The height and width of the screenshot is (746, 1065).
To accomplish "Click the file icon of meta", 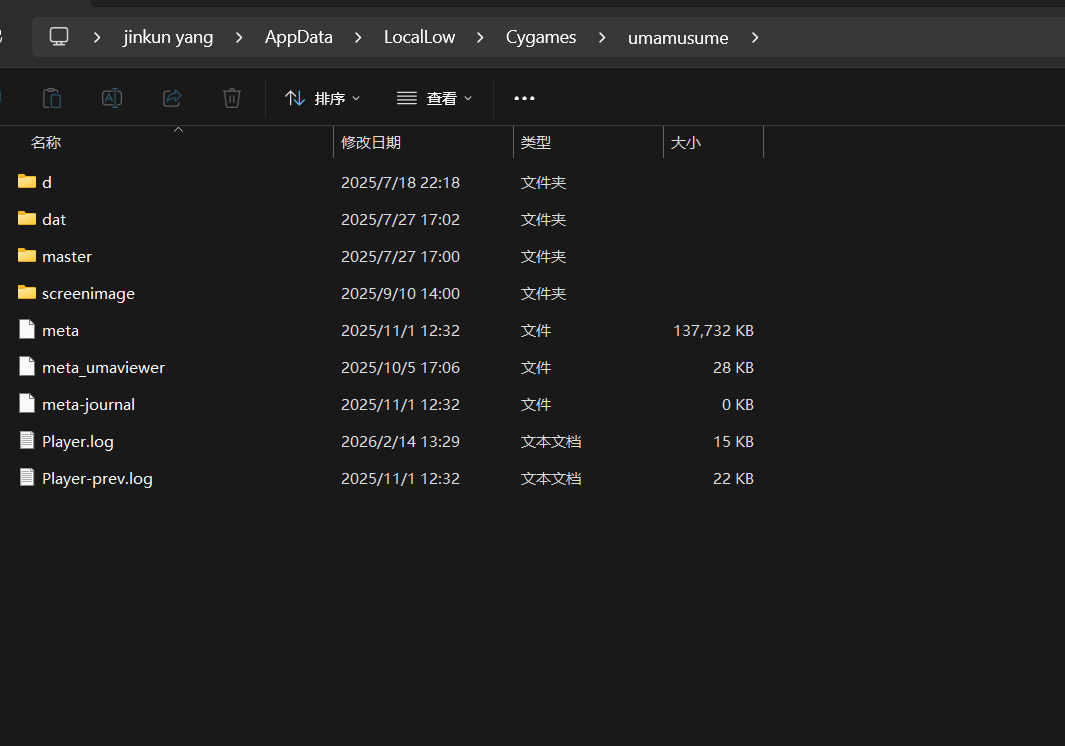I will (27, 330).
